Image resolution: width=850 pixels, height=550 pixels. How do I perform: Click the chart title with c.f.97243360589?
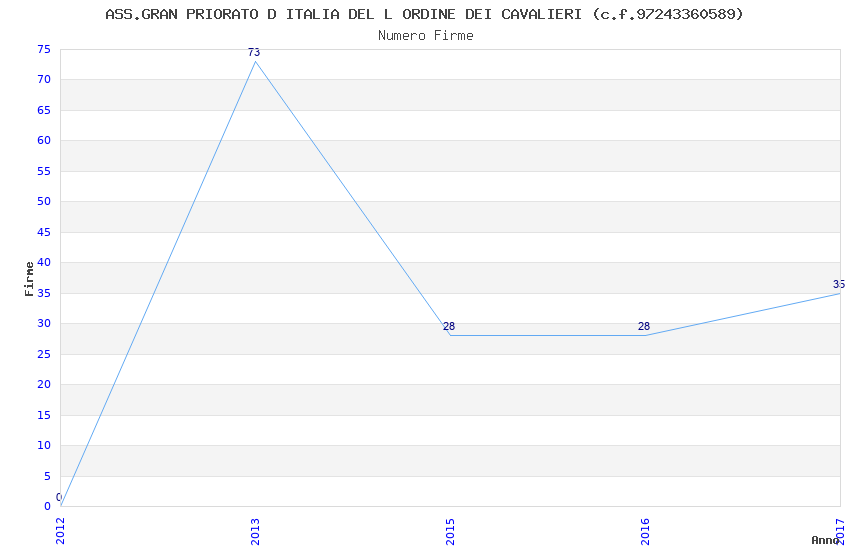tap(424, 15)
